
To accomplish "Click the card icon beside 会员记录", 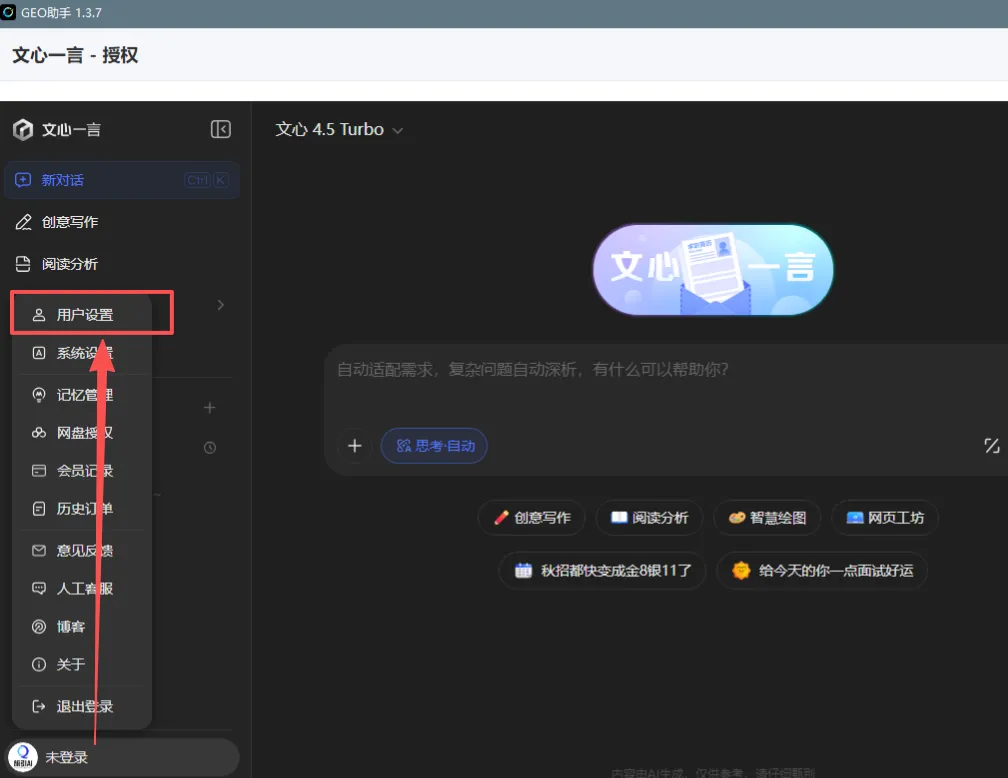I will (39, 471).
